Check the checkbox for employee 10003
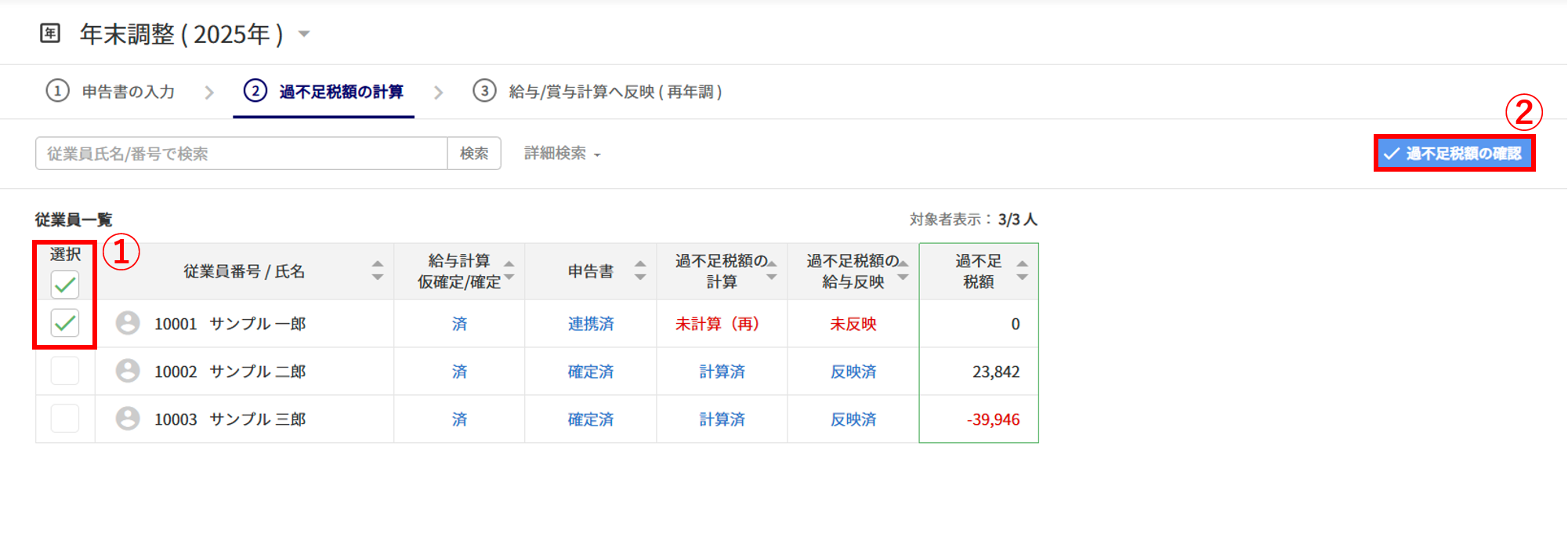Screen dimensions: 1568x533 point(65,419)
